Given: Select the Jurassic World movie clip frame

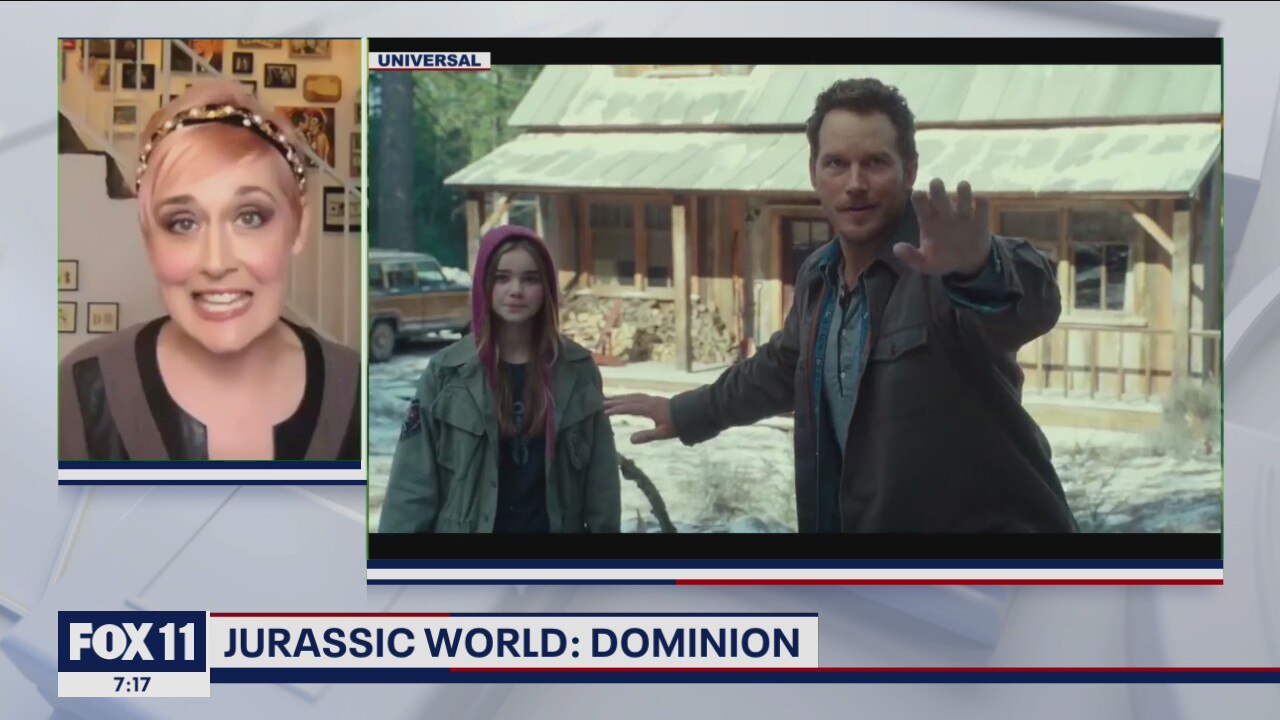Looking at the screenshot, I should coord(795,299).
